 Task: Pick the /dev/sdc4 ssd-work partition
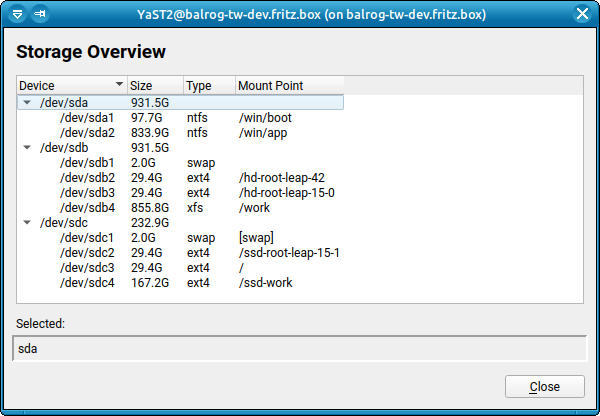(87, 282)
